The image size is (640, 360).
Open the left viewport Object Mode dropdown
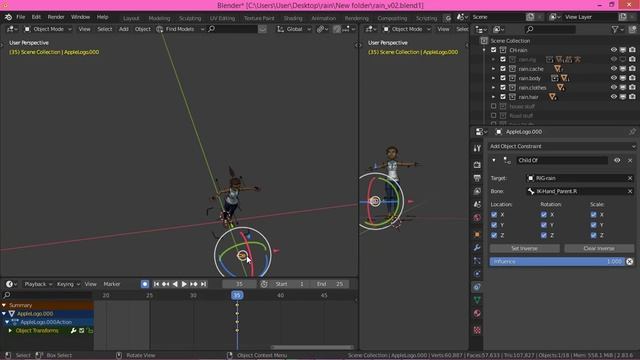48,29
